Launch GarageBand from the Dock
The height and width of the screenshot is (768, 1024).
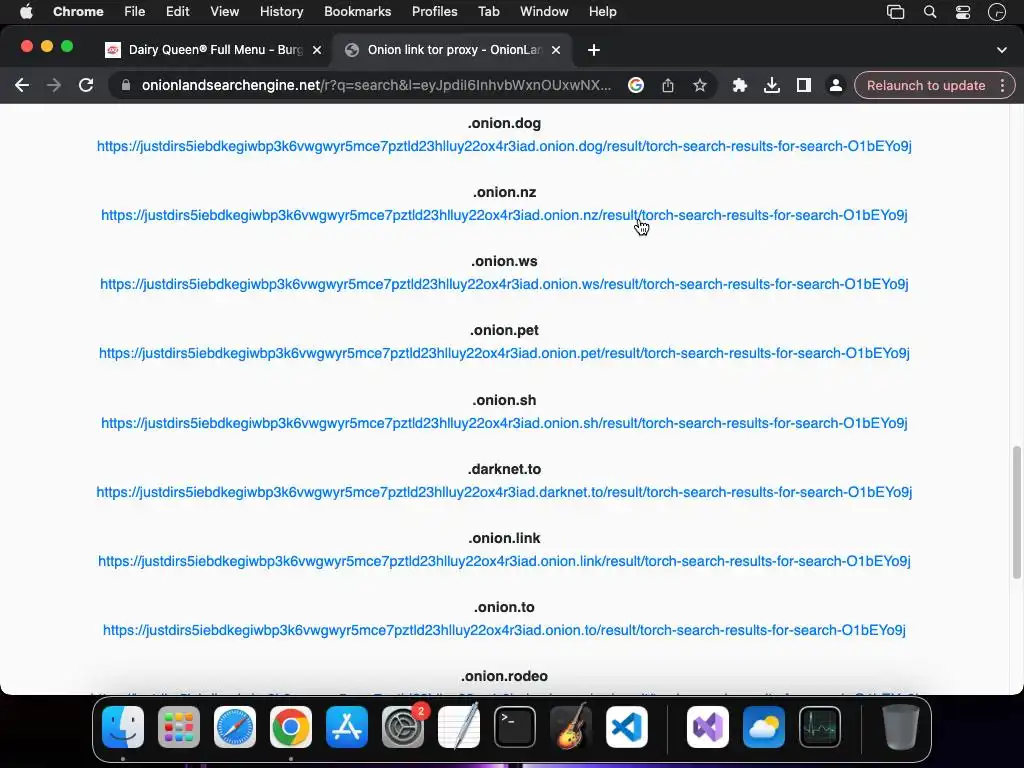click(571, 727)
